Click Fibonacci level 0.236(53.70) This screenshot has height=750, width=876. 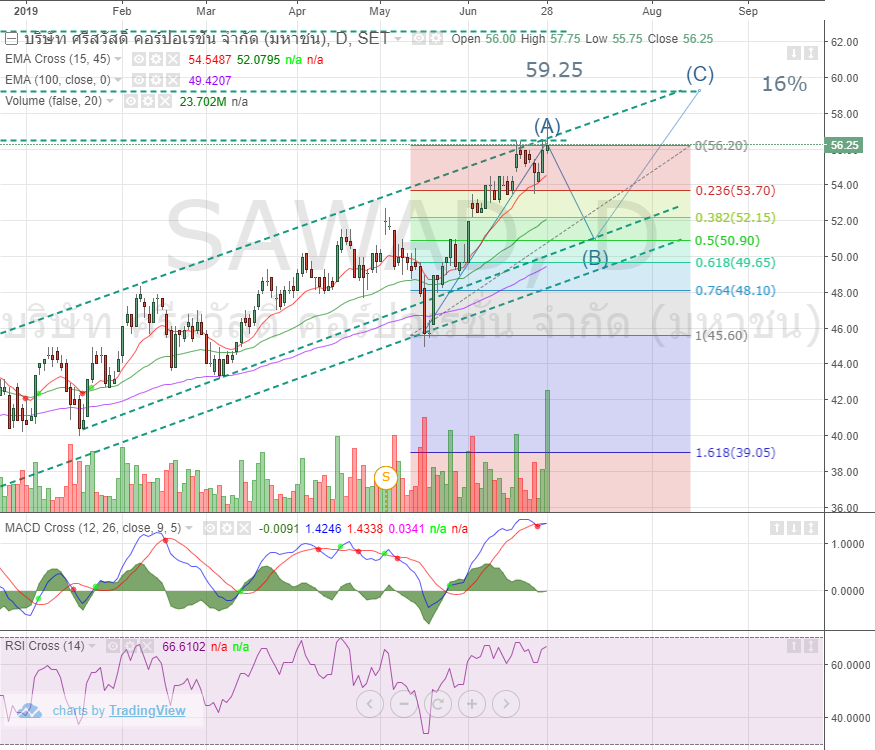pyautogui.click(x=735, y=191)
